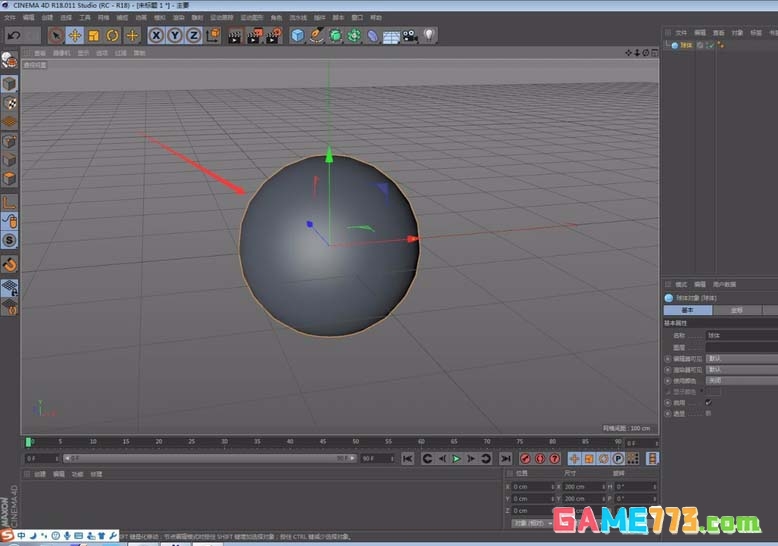
Task: Toggle the enabled checkbox in basic attributes
Action: [x=708, y=402]
